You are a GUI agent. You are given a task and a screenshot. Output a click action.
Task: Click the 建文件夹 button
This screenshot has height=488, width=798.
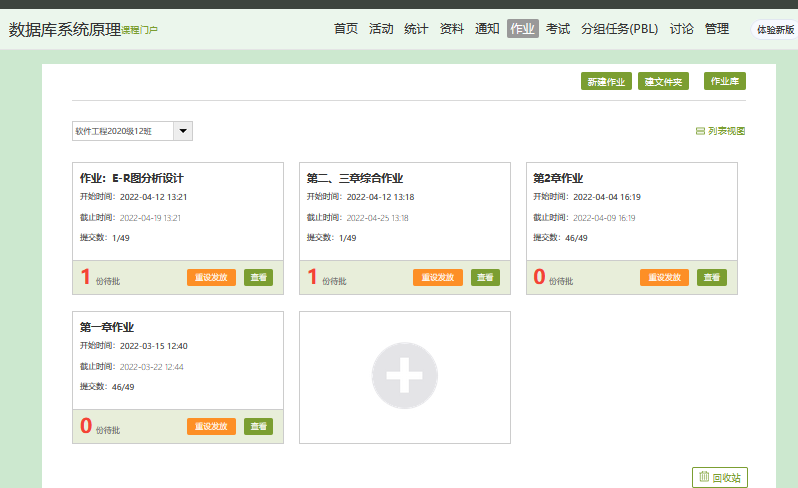663,82
